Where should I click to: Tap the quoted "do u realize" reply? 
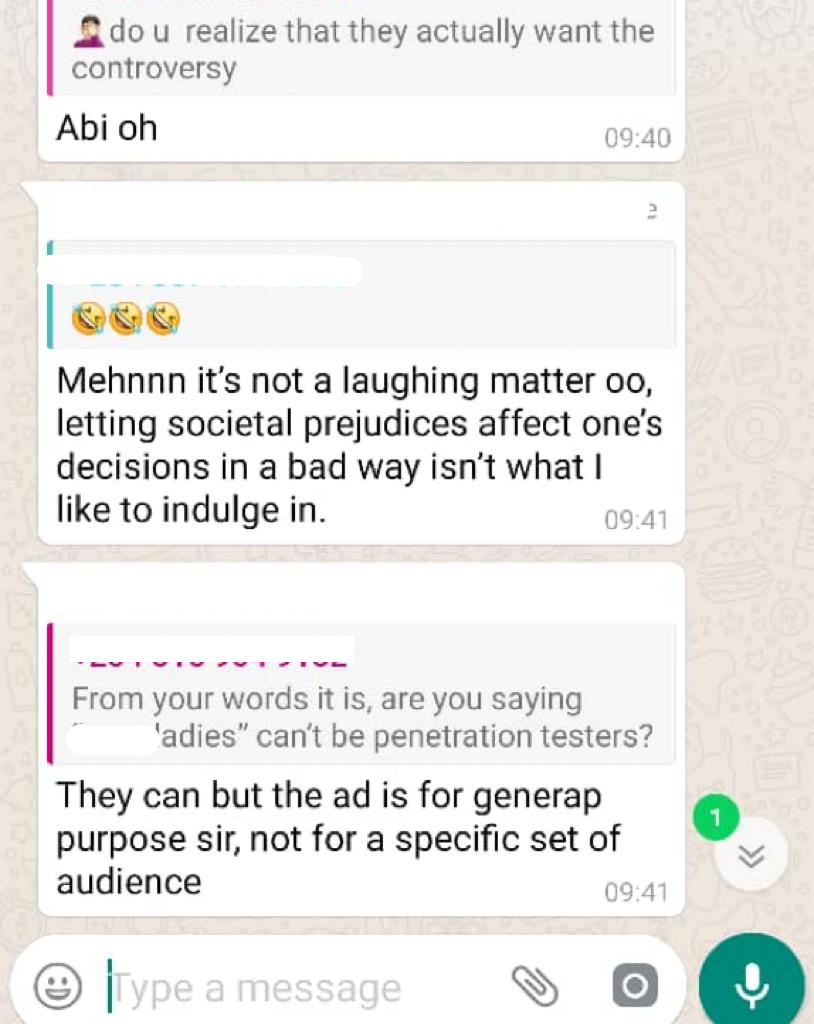coord(360,50)
